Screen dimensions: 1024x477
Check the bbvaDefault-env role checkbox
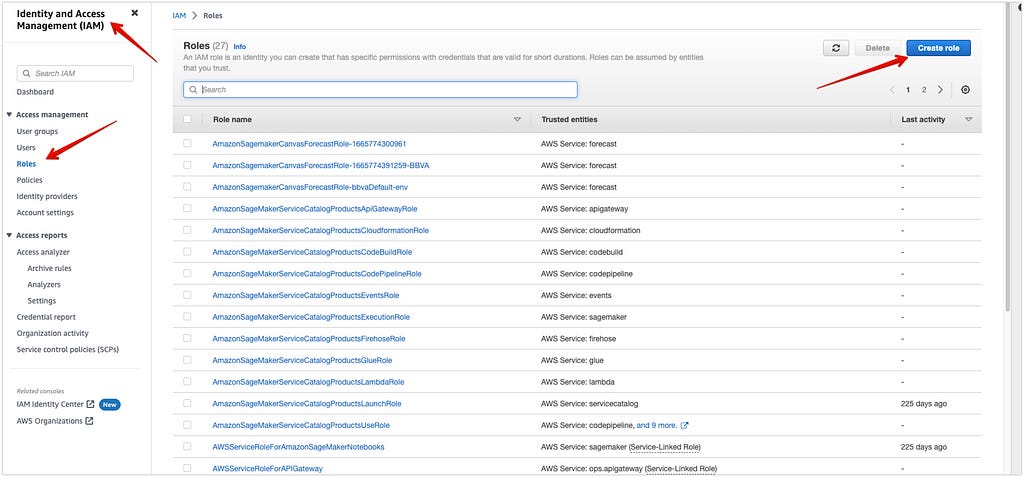pos(187,186)
